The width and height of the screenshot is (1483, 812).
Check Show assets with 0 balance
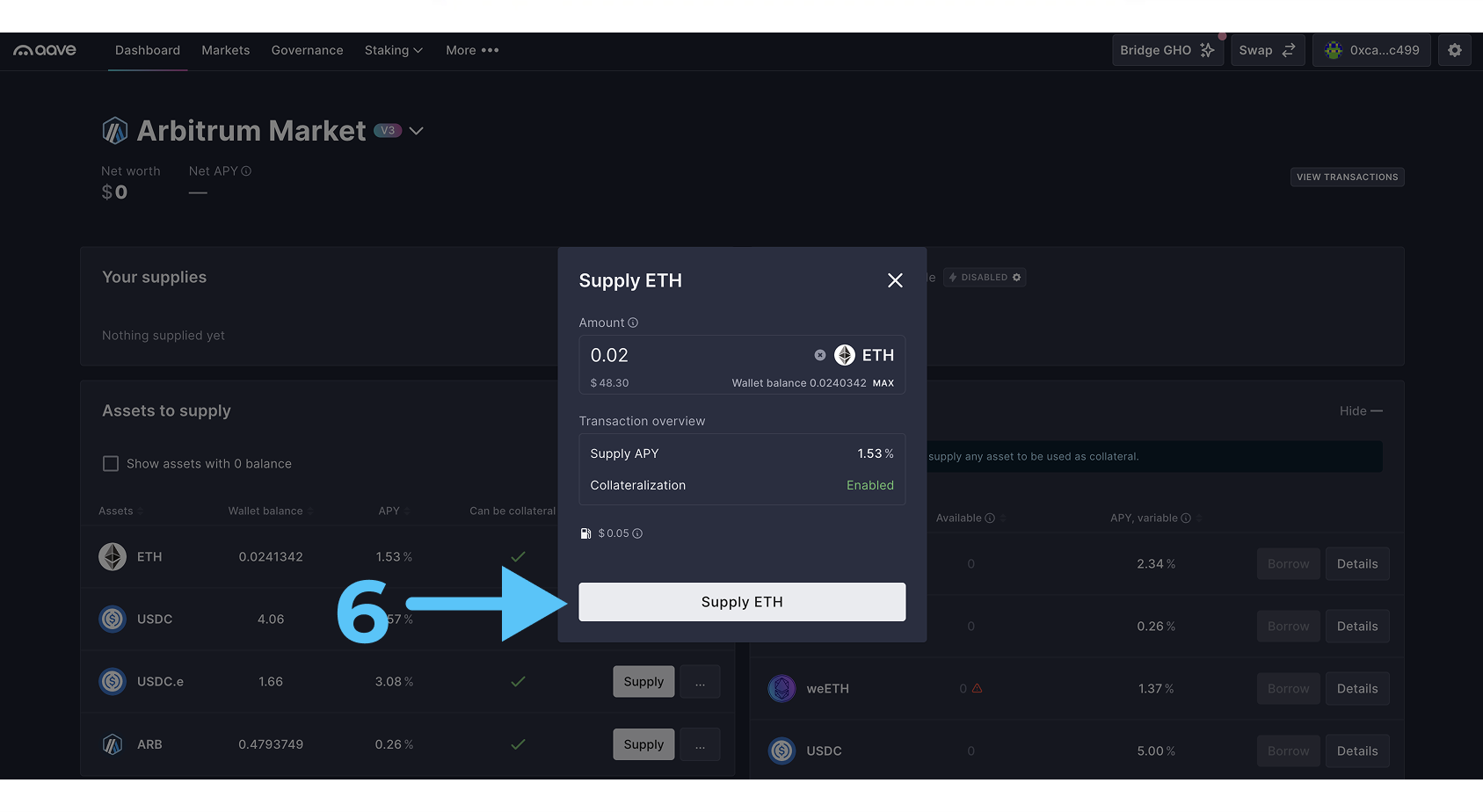[x=111, y=464]
